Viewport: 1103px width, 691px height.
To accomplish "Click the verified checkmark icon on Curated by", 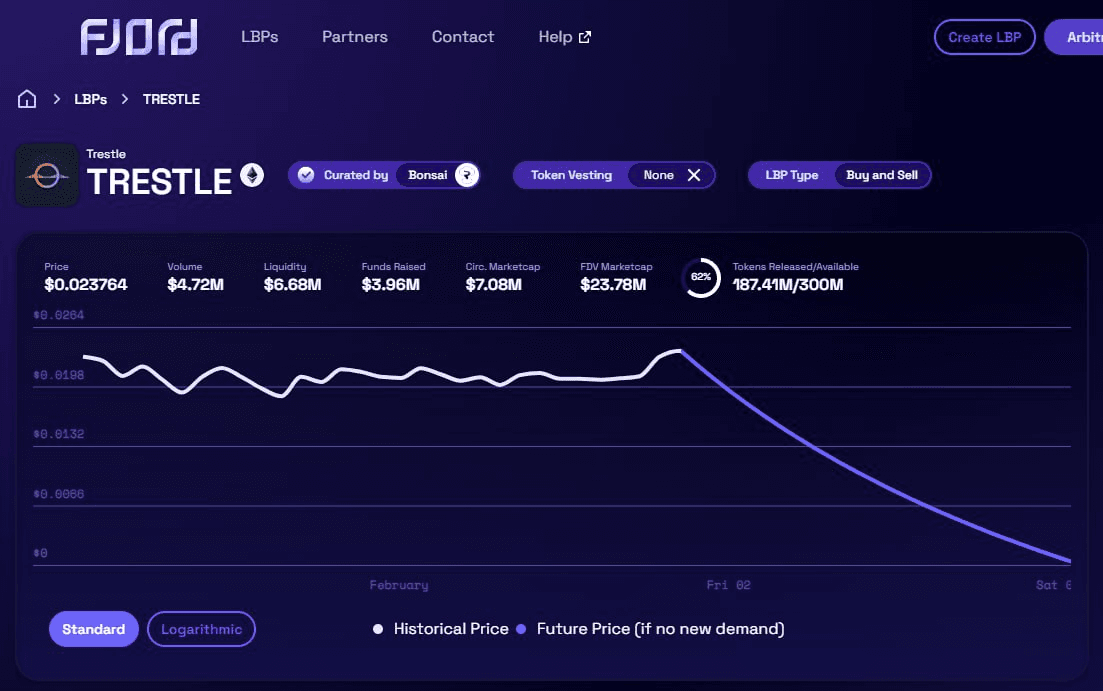I will [x=306, y=175].
